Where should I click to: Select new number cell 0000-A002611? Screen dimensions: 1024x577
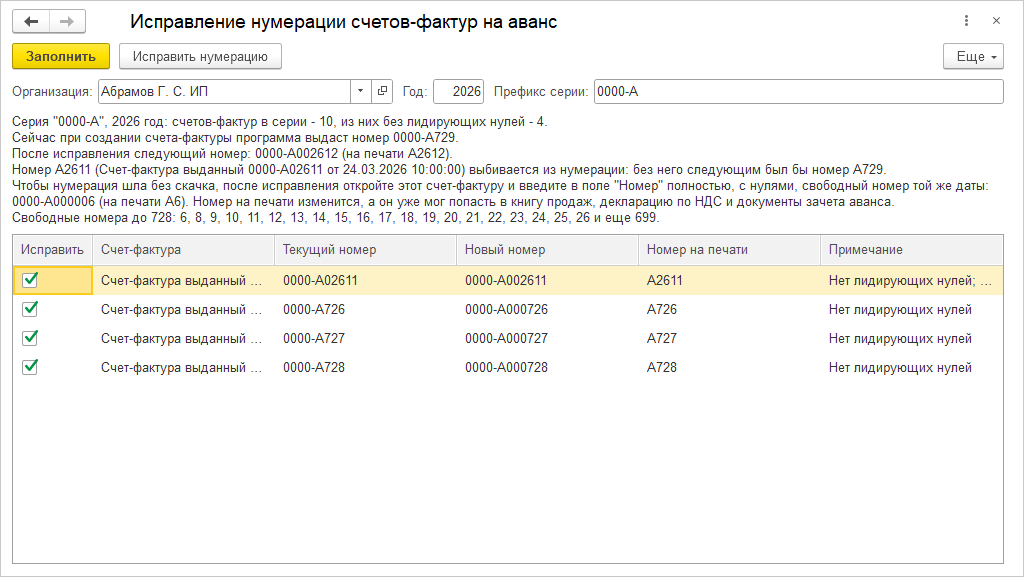click(547, 281)
